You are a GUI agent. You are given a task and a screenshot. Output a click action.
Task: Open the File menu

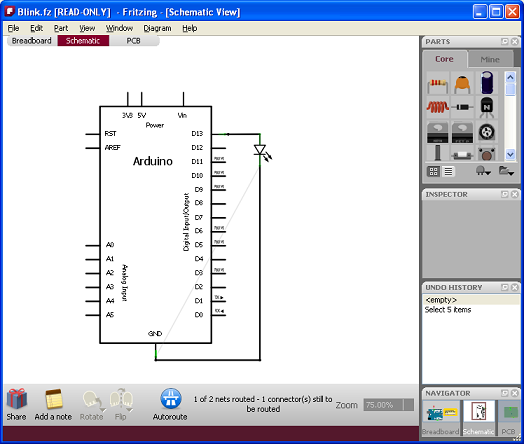pyautogui.click(x=13, y=28)
